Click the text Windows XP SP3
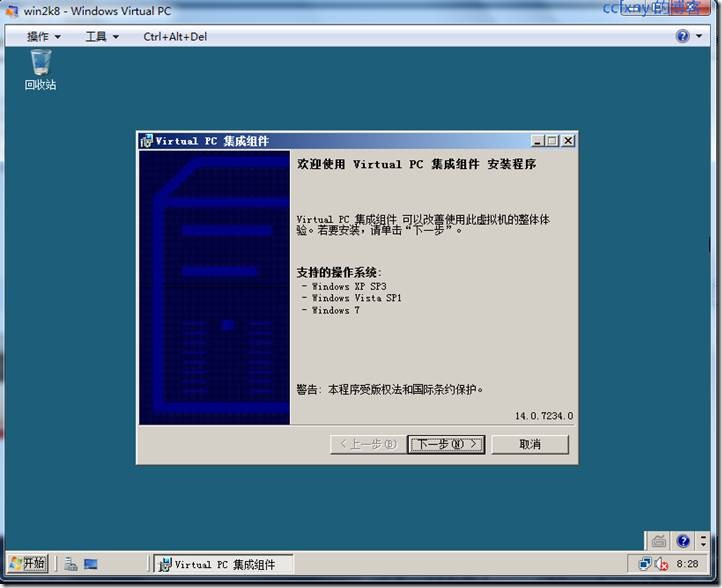Screen dimensions: 722x588 (349, 286)
